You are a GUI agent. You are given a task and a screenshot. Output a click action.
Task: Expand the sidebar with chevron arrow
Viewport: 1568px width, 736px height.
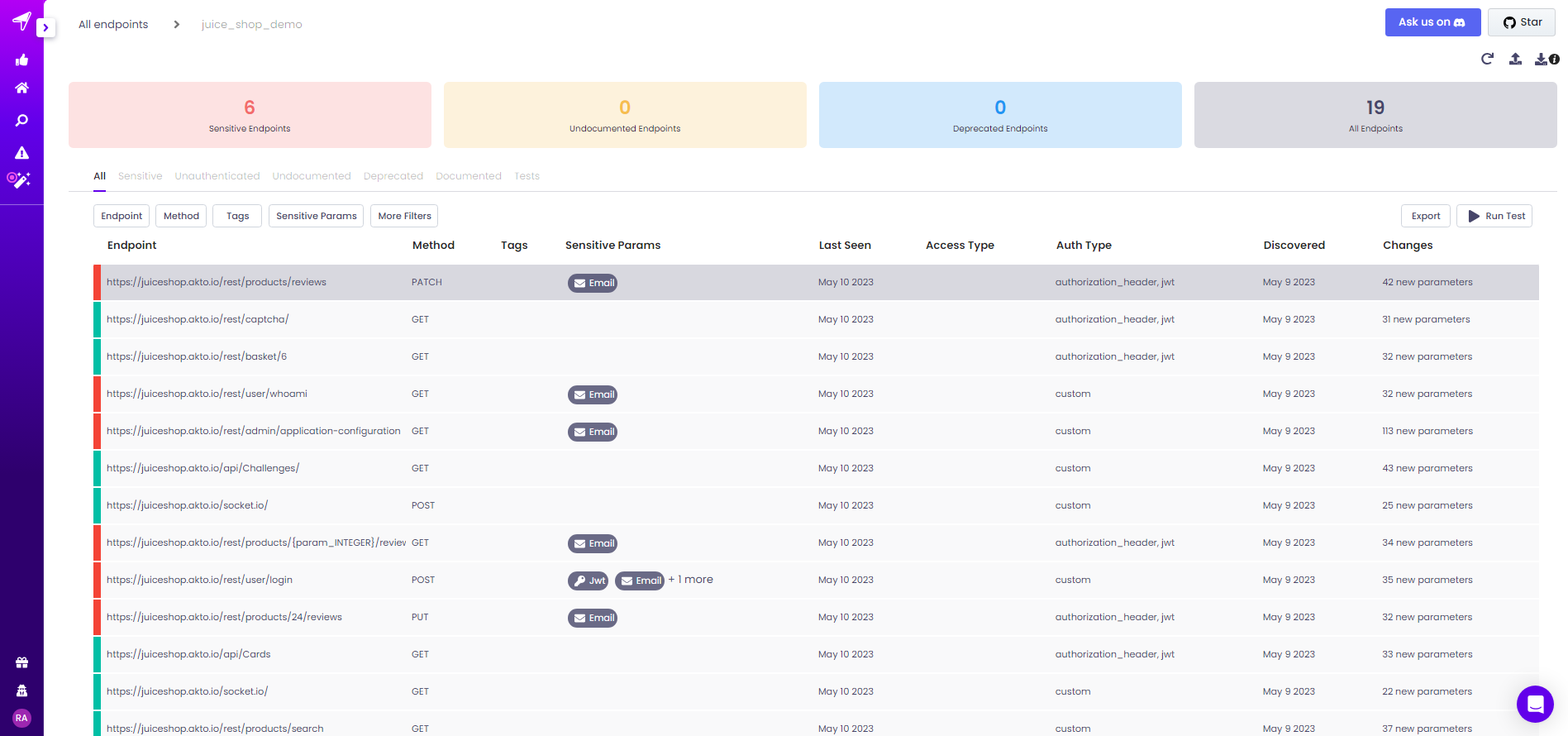pyautogui.click(x=46, y=28)
